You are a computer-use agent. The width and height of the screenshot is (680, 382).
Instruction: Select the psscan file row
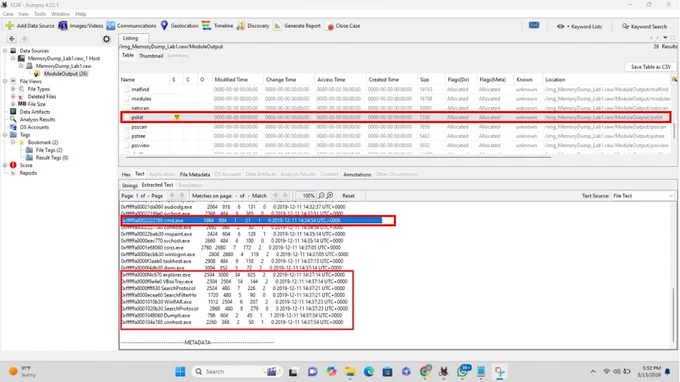[x=396, y=127]
